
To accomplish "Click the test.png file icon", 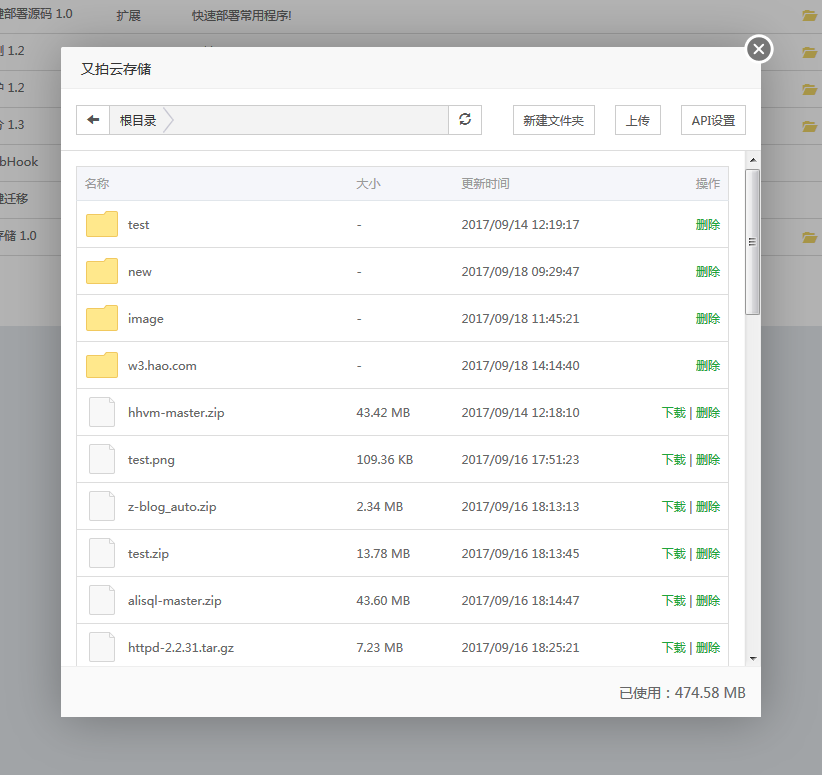I will click(x=102, y=460).
